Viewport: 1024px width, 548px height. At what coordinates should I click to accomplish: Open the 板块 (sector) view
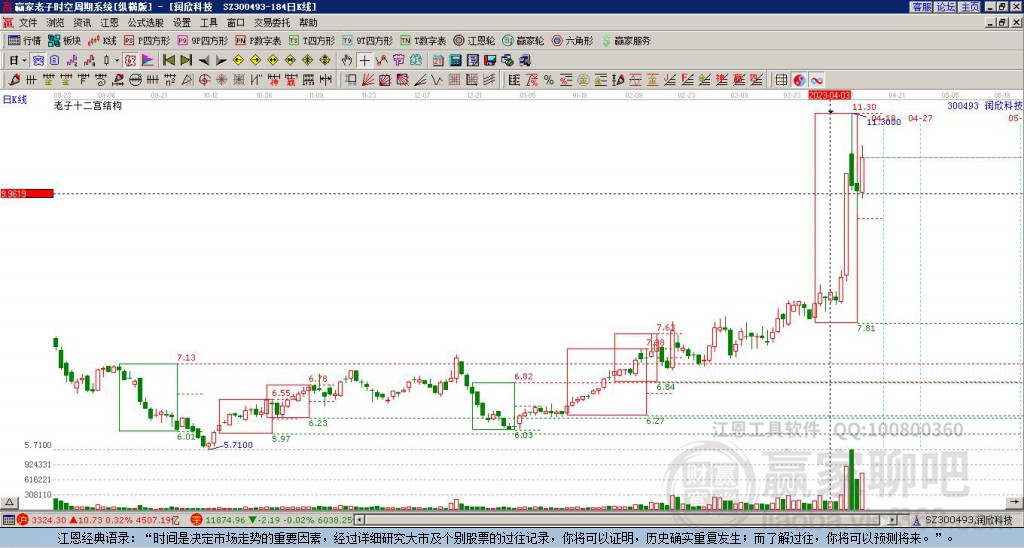[x=64, y=41]
